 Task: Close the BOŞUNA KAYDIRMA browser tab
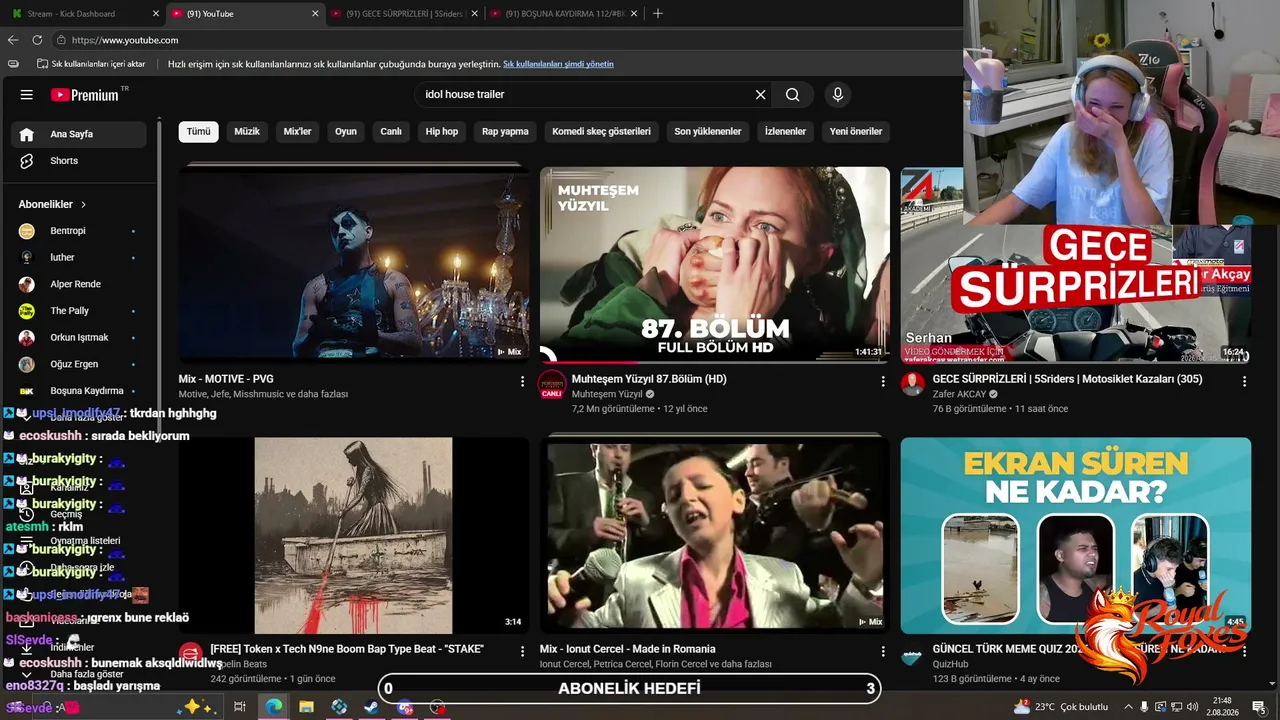(634, 14)
